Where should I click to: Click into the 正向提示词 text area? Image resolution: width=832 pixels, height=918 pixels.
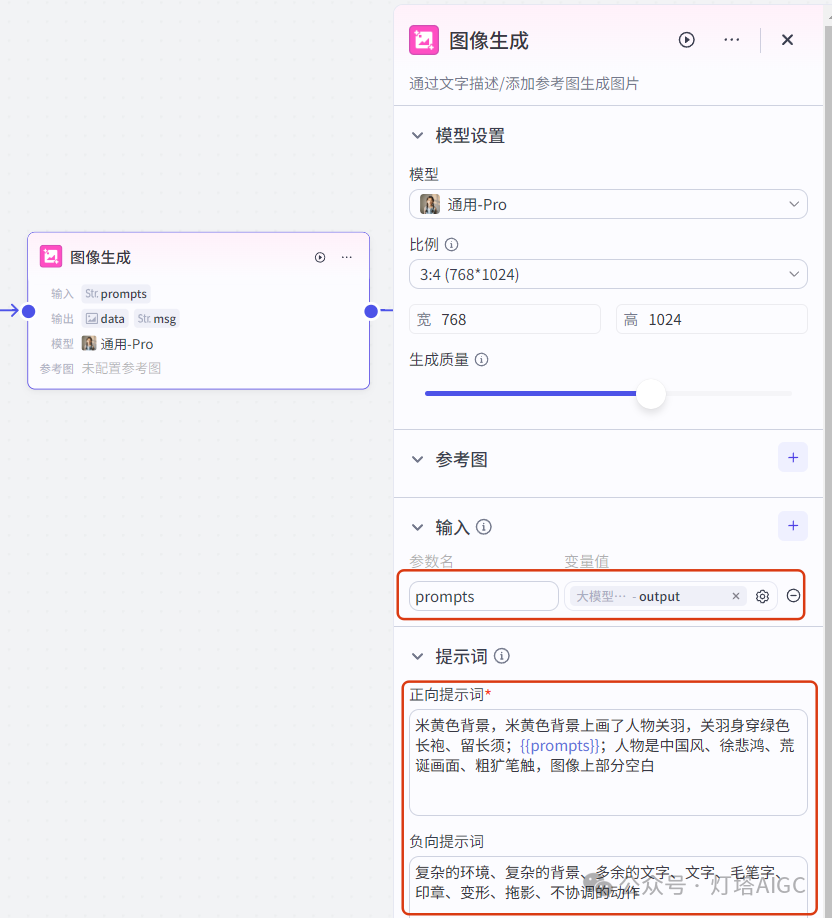[608, 762]
